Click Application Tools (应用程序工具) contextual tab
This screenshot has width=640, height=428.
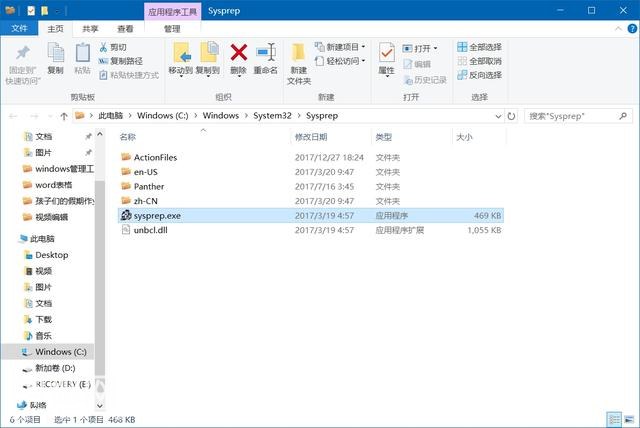tap(172, 11)
